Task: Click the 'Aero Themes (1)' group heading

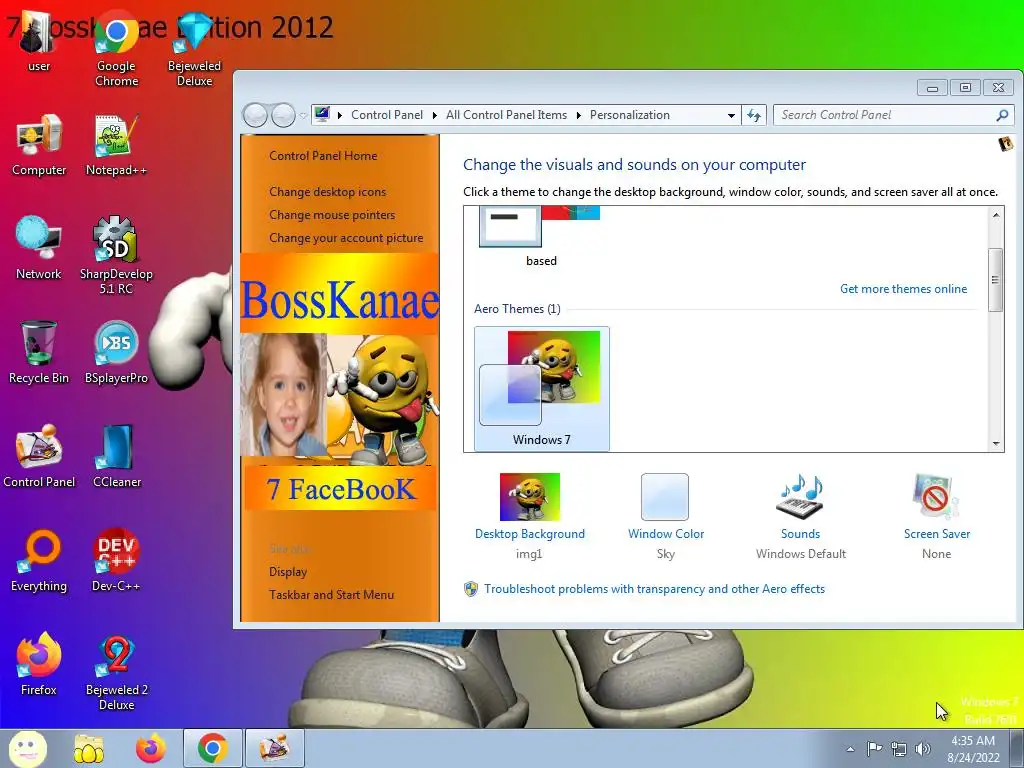Action: pos(517,308)
